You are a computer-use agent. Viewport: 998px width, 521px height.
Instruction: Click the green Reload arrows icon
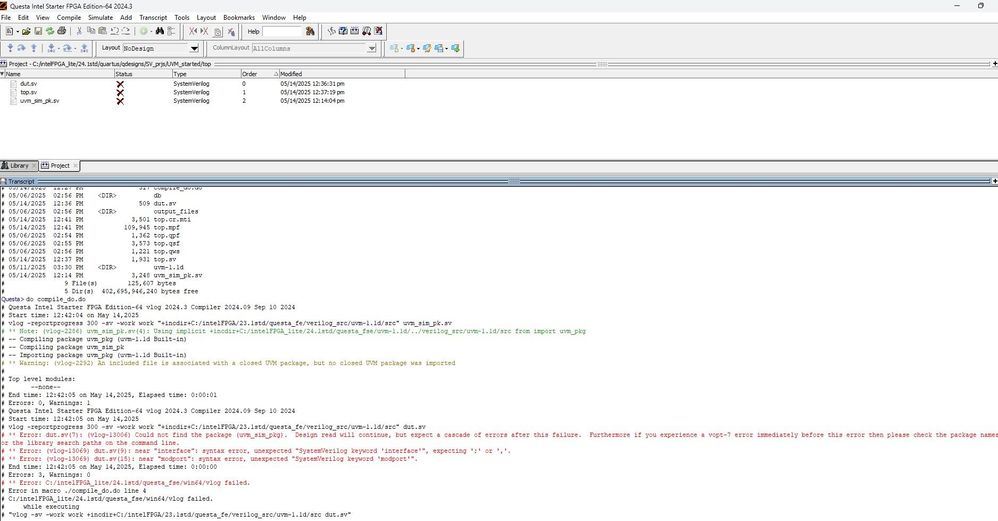pos(50,31)
